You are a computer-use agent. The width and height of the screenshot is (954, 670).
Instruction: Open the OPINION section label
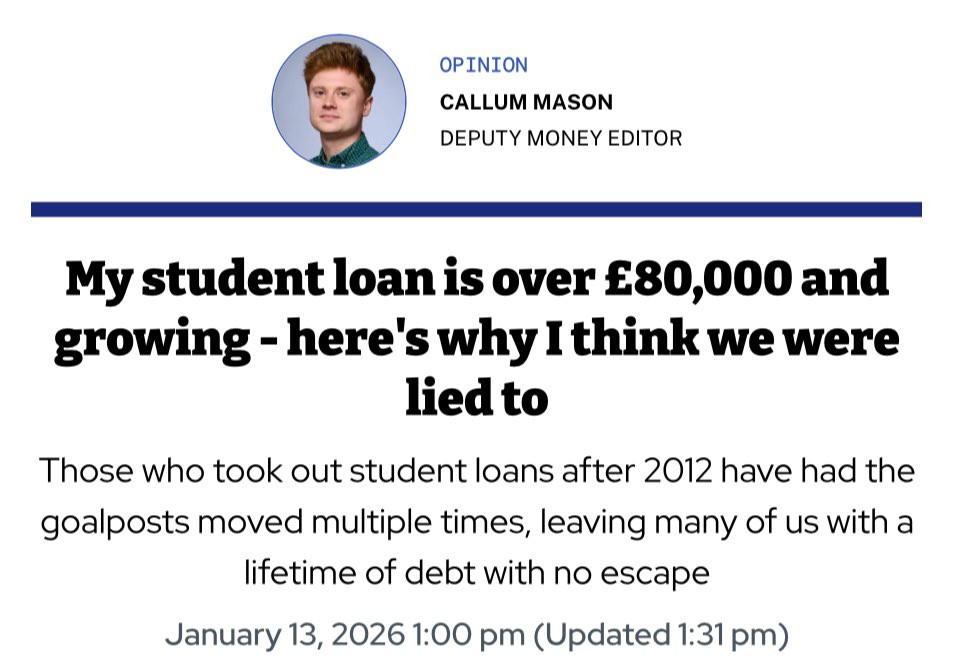[x=484, y=65]
